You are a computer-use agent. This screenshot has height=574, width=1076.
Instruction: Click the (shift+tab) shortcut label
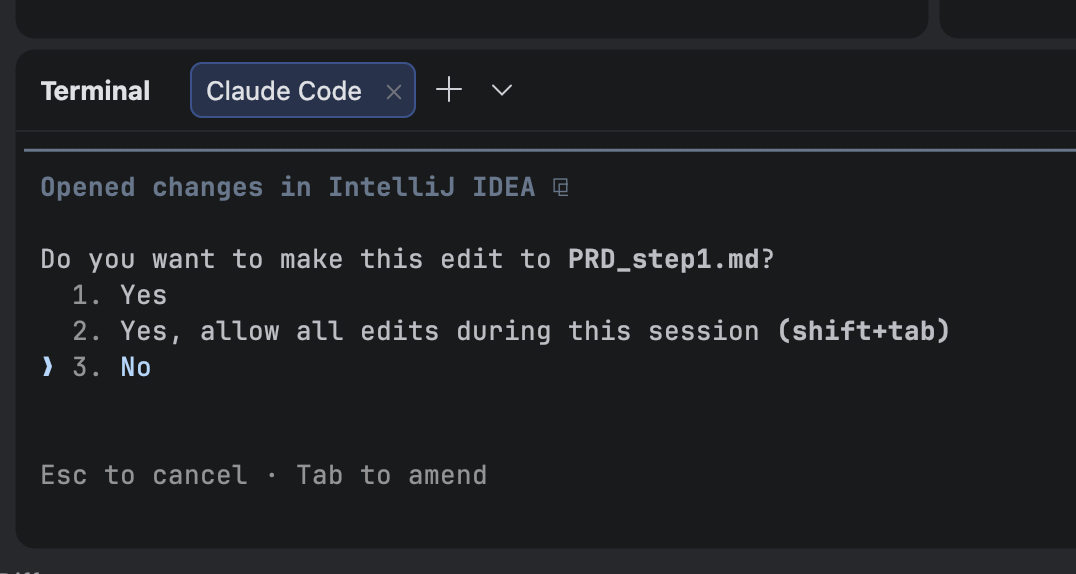[863, 331]
